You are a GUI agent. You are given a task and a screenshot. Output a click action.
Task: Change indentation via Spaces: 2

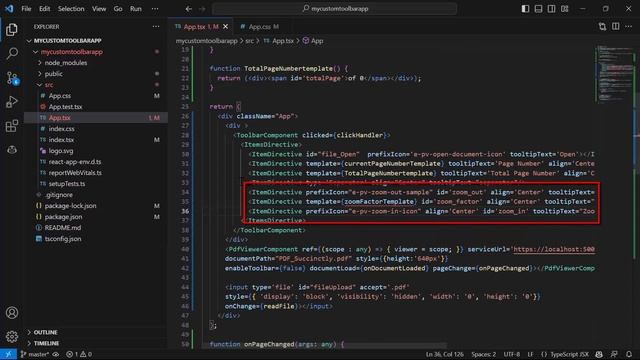click(x=484, y=354)
